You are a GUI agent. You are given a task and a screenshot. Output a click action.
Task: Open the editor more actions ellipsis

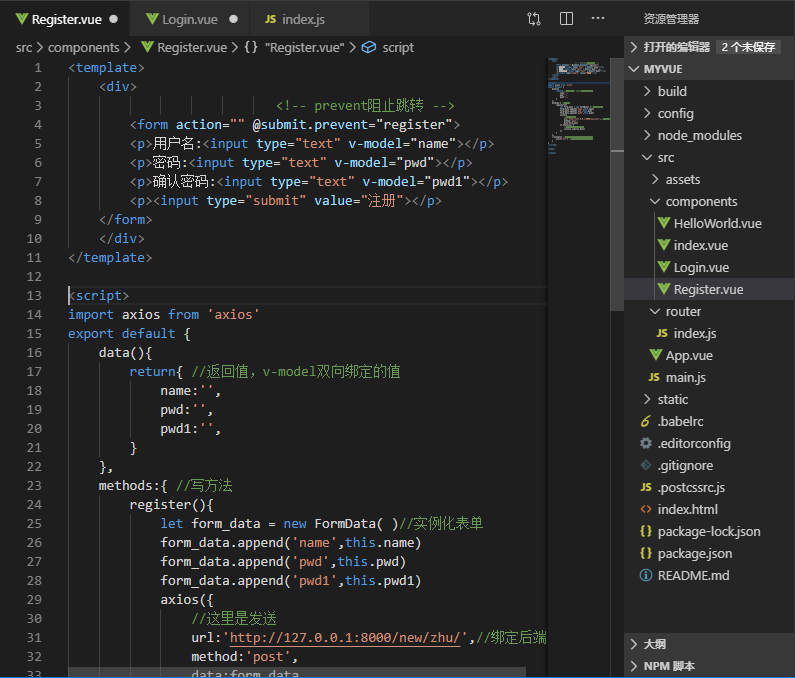[598, 19]
